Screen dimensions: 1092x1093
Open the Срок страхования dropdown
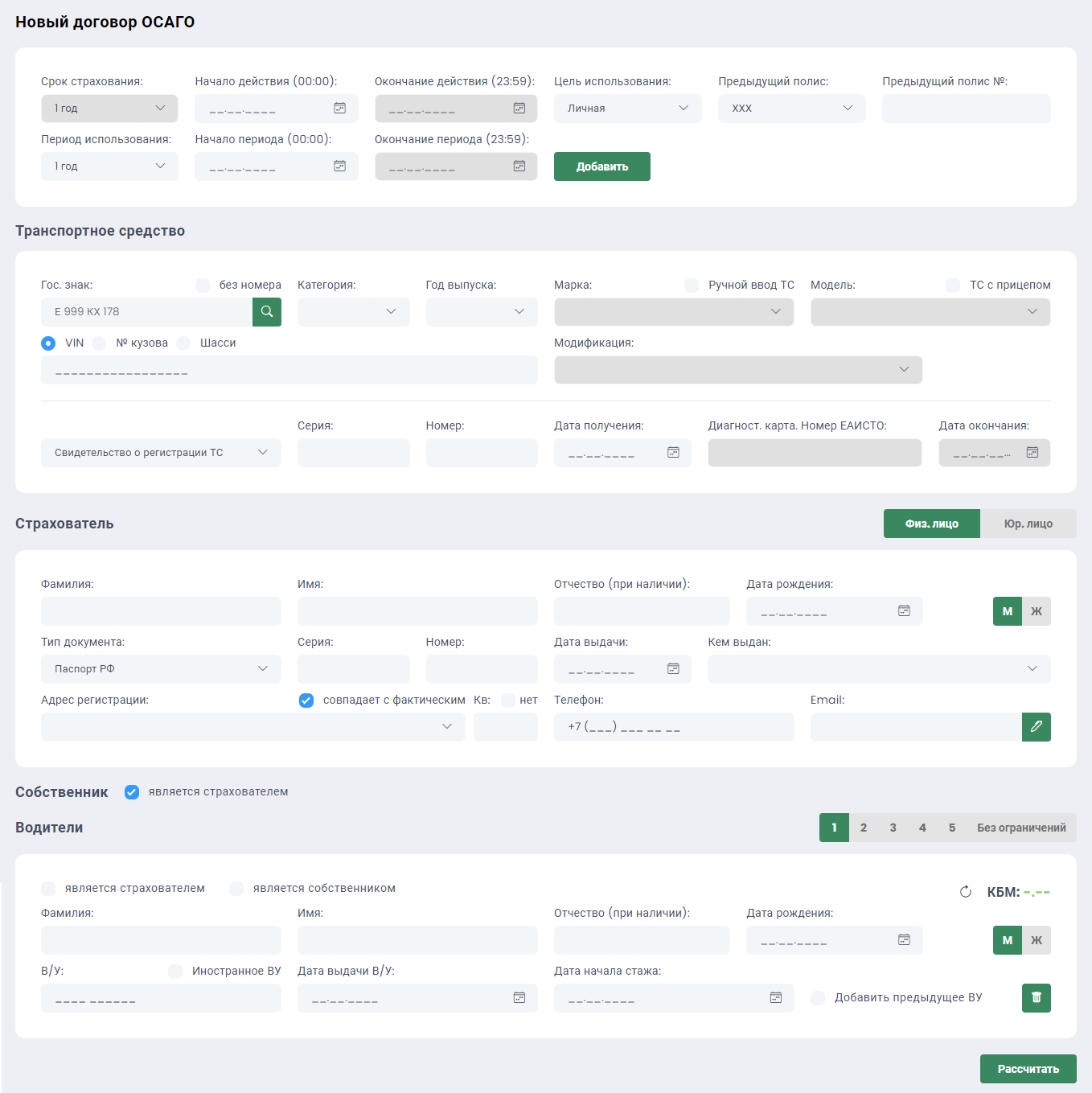[x=109, y=109]
